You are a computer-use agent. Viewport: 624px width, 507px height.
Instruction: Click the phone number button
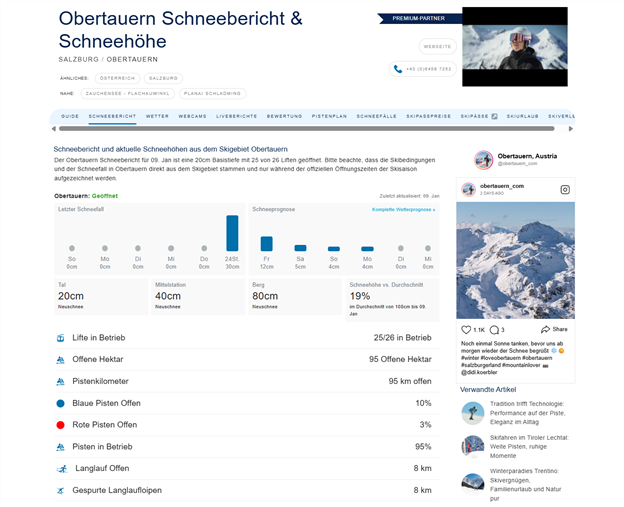[422, 69]
